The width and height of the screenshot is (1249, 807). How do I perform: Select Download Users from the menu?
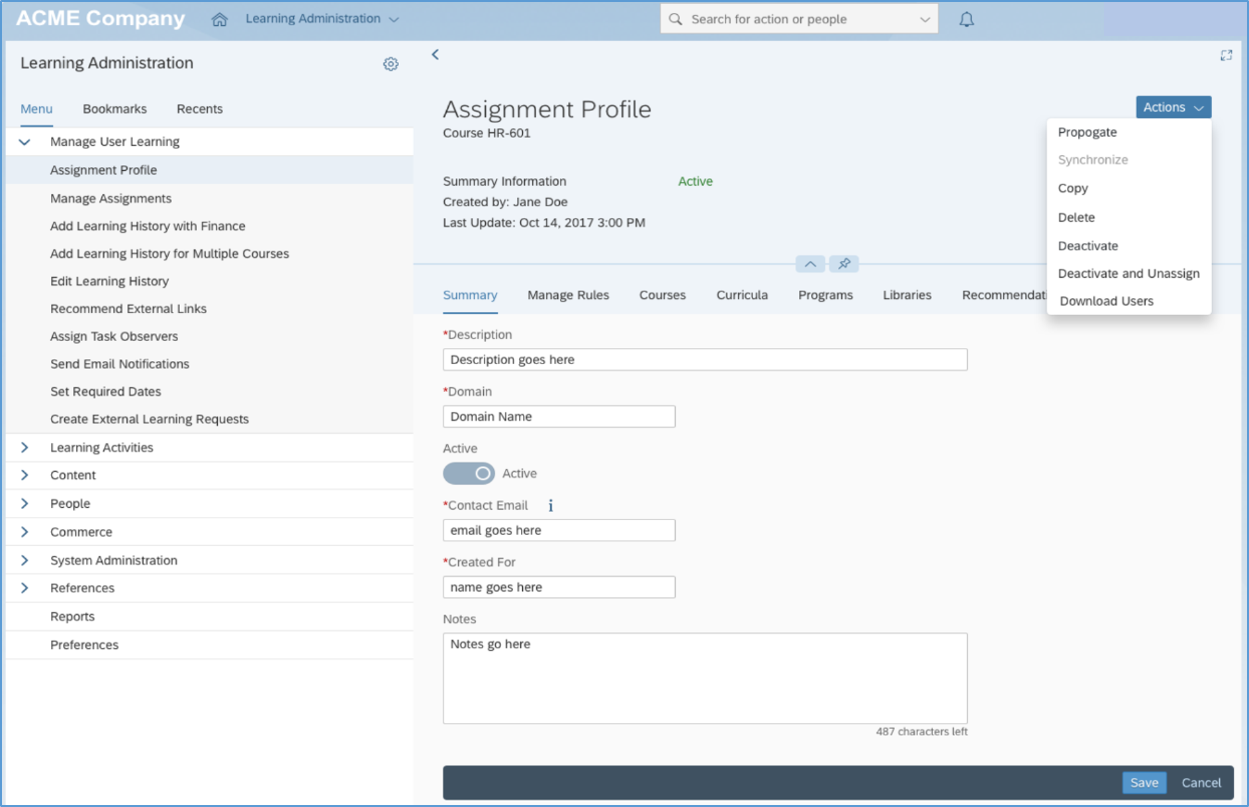[x=1106, y=301]
